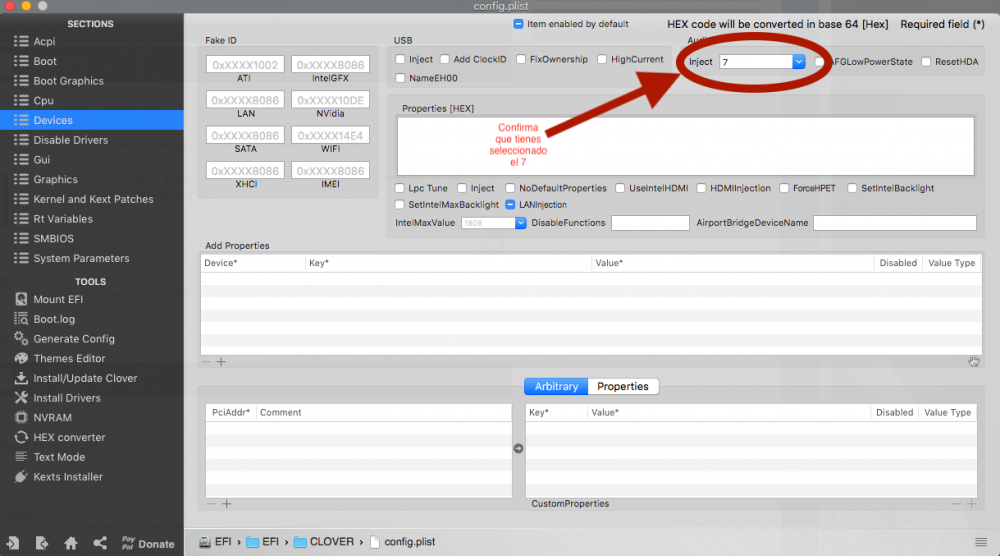Open Install/Update Clover tool
Viewport: 1000px width, 556px height.
(x=75, y=378)
